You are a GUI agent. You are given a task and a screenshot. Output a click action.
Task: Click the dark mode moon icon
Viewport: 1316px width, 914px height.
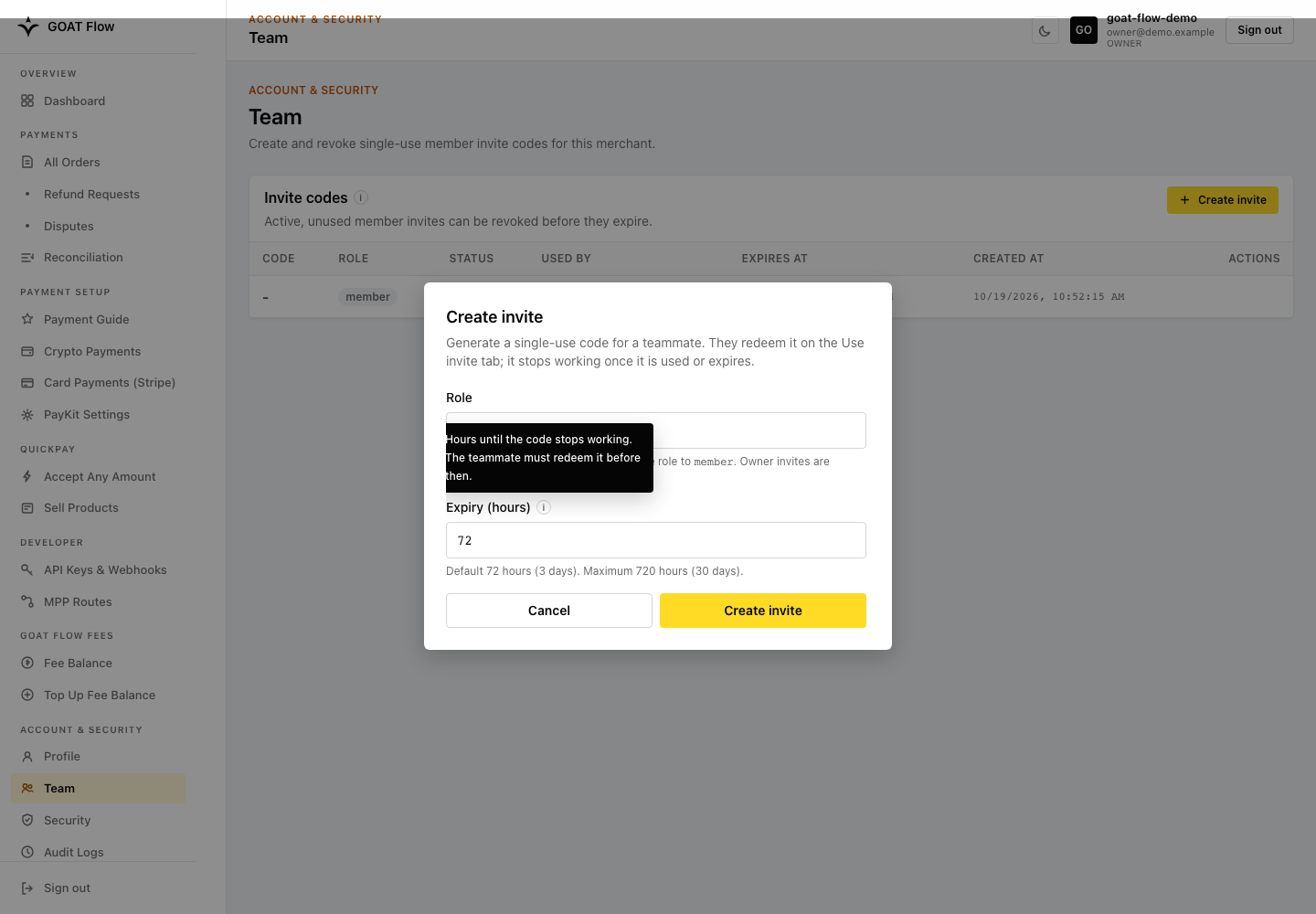coord(1045,30)
